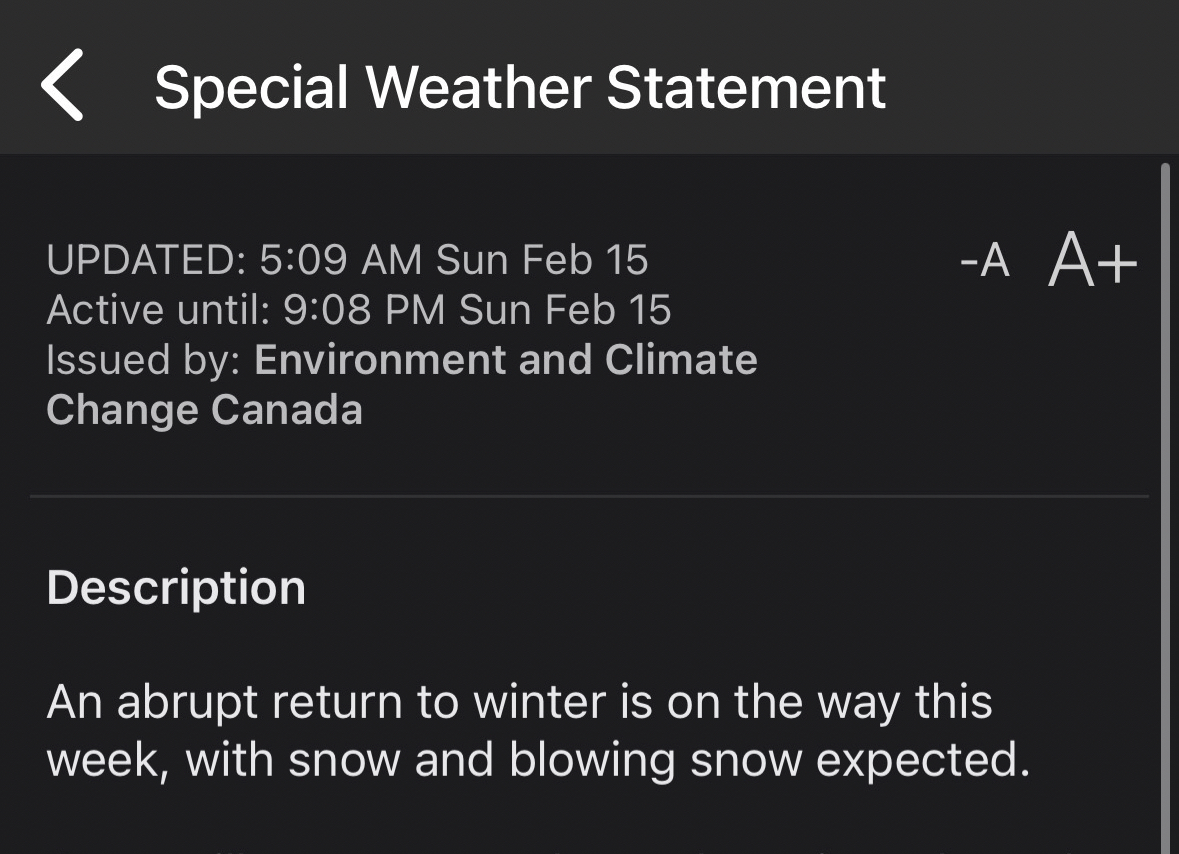Go back using the left arrow
The height and width of the screenshot is (854, 1179).
click(63, 86)
